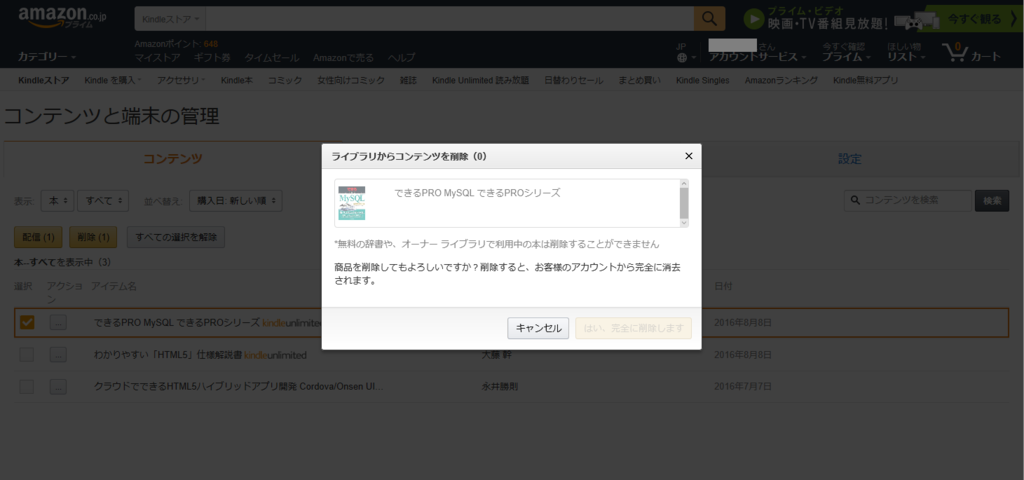
Task: Open Kindle Unlimited 読み放題 menu item
Action: [481, 80]
